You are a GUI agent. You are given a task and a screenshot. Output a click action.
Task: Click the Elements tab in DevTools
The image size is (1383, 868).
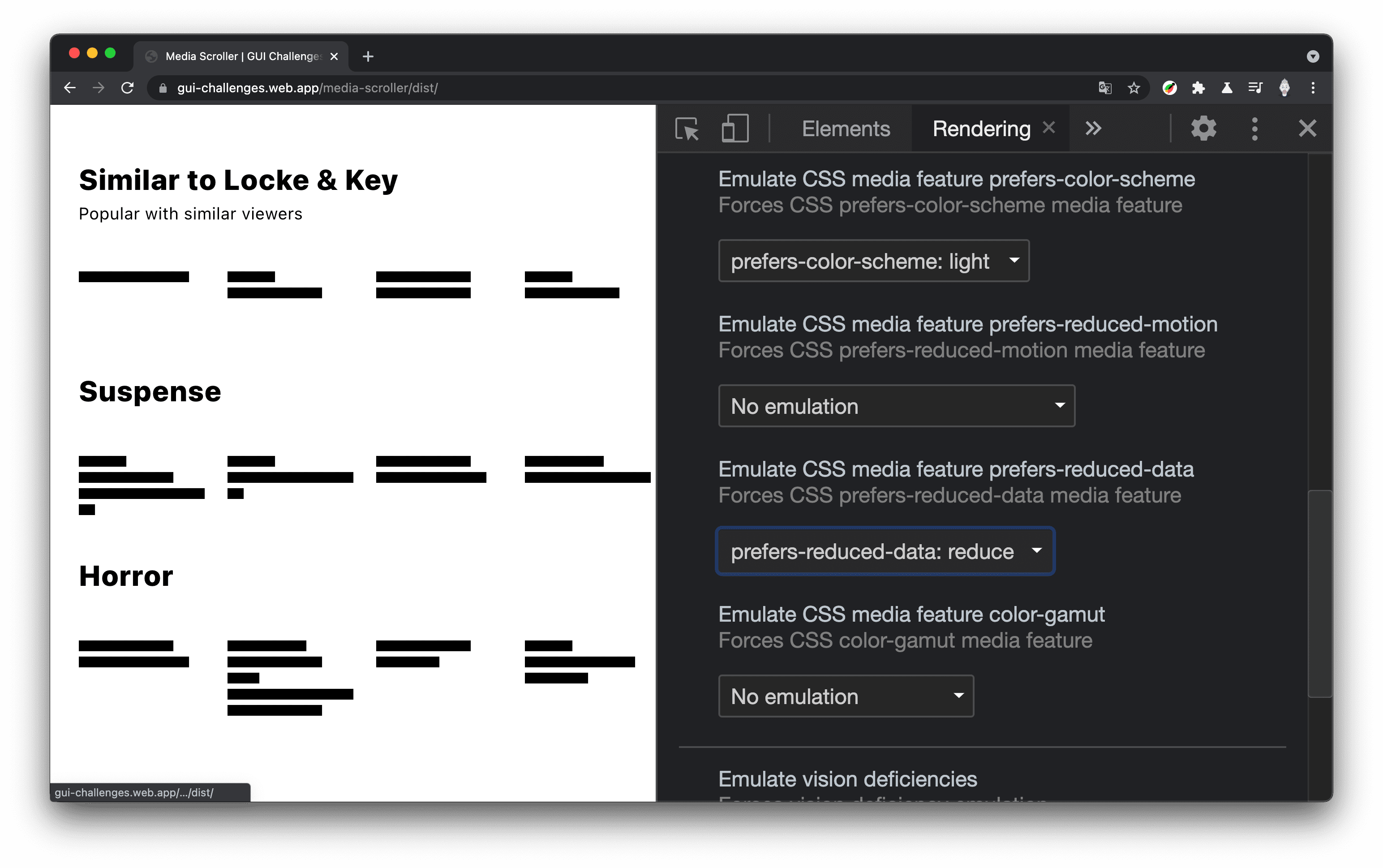pyautogui.click(x=845, y=128)
